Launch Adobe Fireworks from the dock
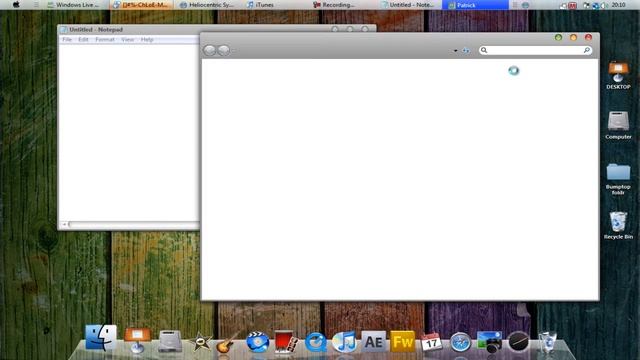 402,341
